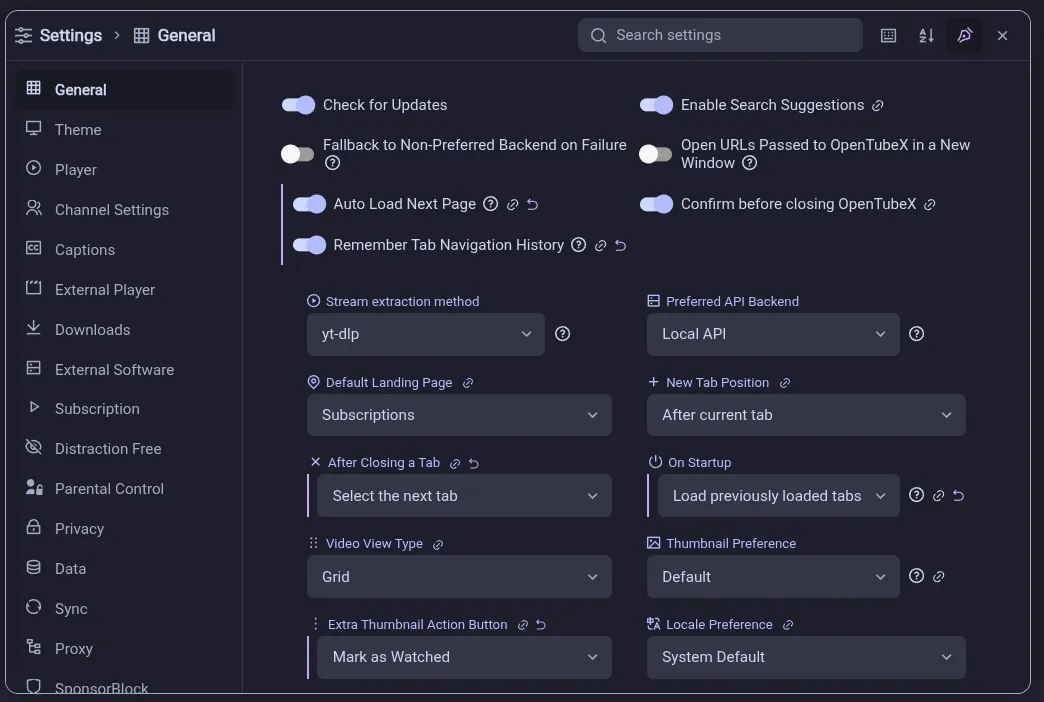
Task: Click help icon for Fallback to Non-Preferred Backend
Action: [x=332, y=163]
